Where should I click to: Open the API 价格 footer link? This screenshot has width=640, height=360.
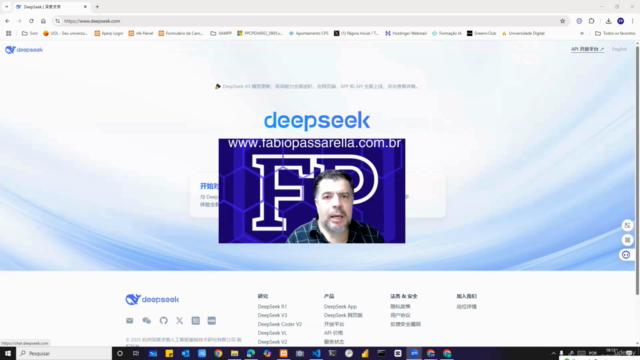[x=333, y=333]
